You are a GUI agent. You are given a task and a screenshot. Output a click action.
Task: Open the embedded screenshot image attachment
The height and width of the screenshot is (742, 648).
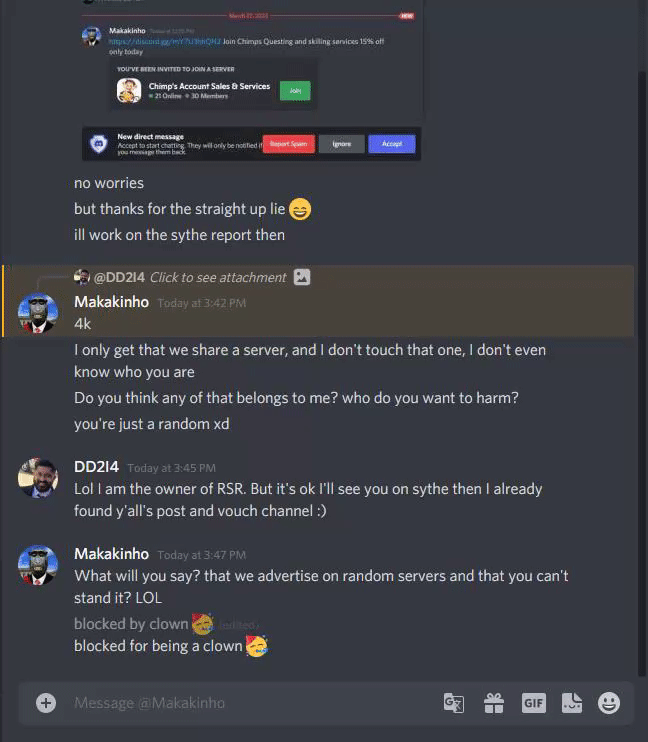pos(252,80)
